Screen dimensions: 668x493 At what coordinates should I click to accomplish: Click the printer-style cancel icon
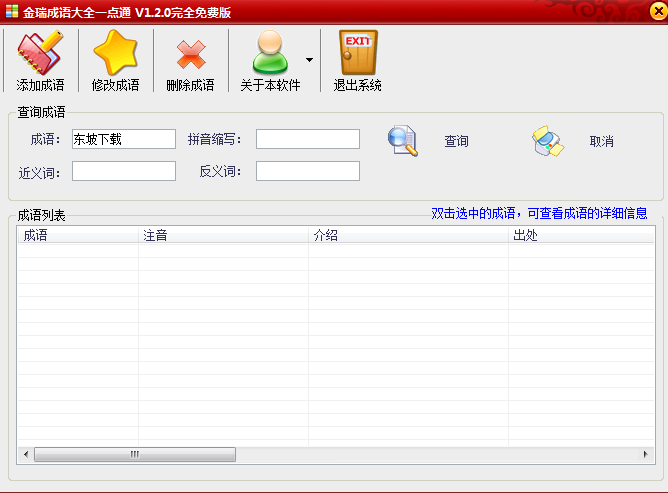tap(548, 141)
